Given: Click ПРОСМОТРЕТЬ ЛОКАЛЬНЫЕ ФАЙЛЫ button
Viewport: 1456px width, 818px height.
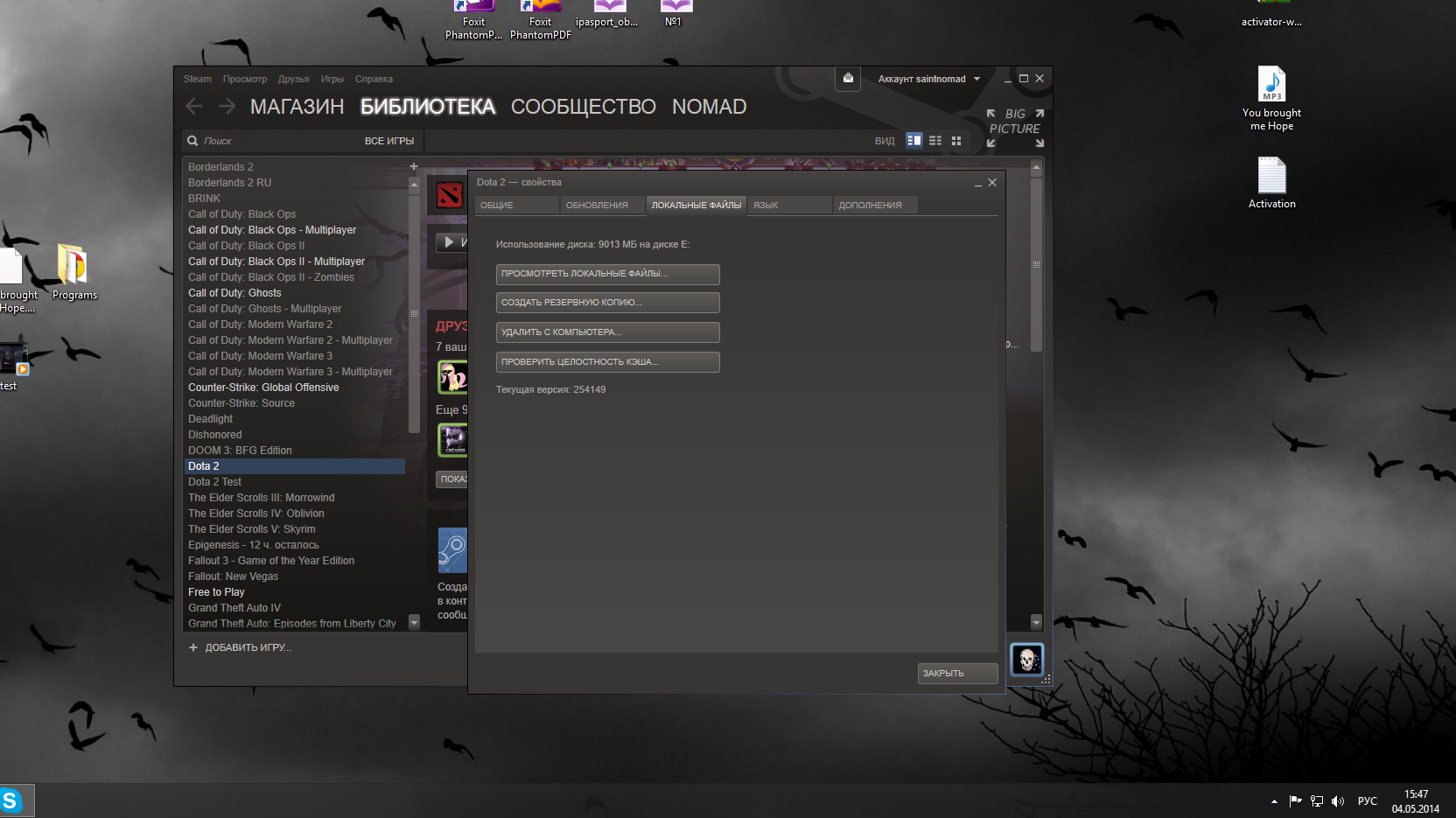Looking at the screenshot, I should (x=607, y=274).
